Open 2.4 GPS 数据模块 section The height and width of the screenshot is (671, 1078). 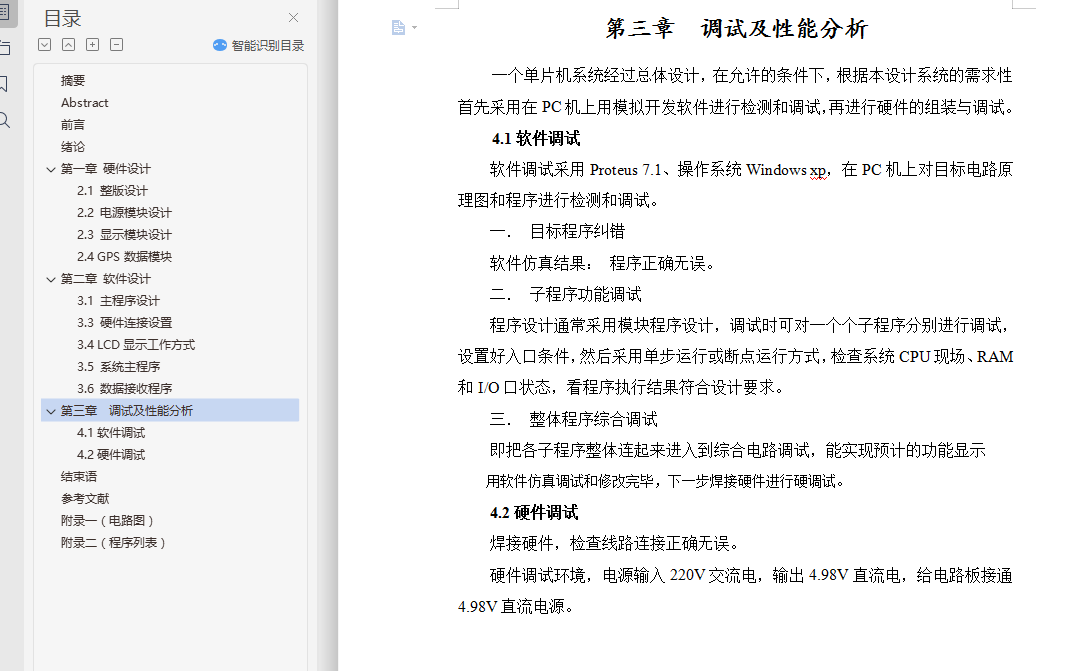124,256
